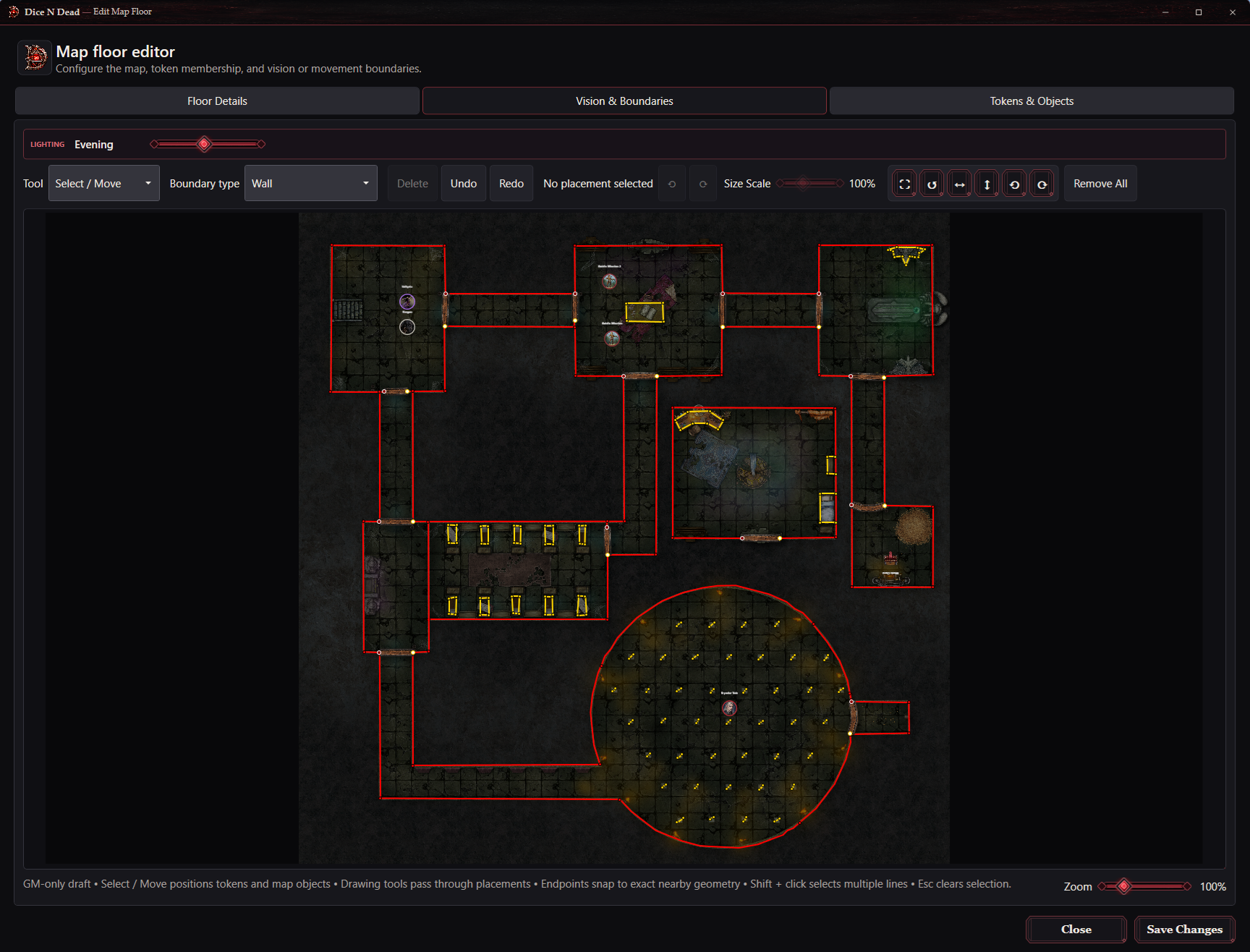
Task: Click the dim rotate-right icon left of Size Scale
Action: coord(703,184)
